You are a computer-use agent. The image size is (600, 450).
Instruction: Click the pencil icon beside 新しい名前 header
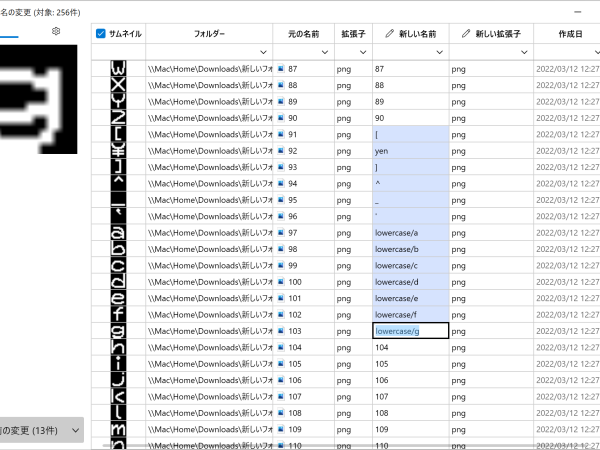coord(389,34)
